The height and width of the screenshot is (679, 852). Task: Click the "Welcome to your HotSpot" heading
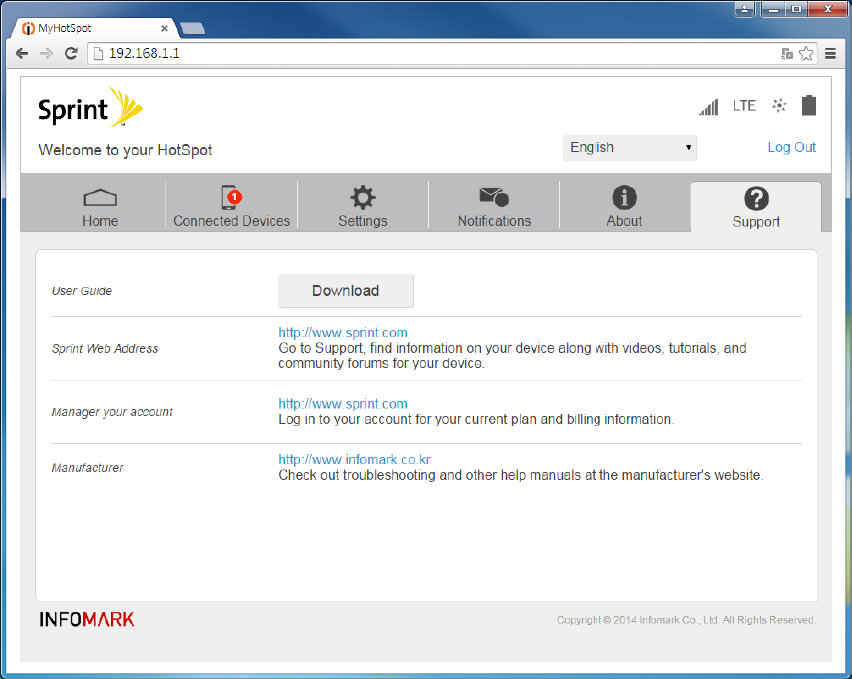coord(125,150)
